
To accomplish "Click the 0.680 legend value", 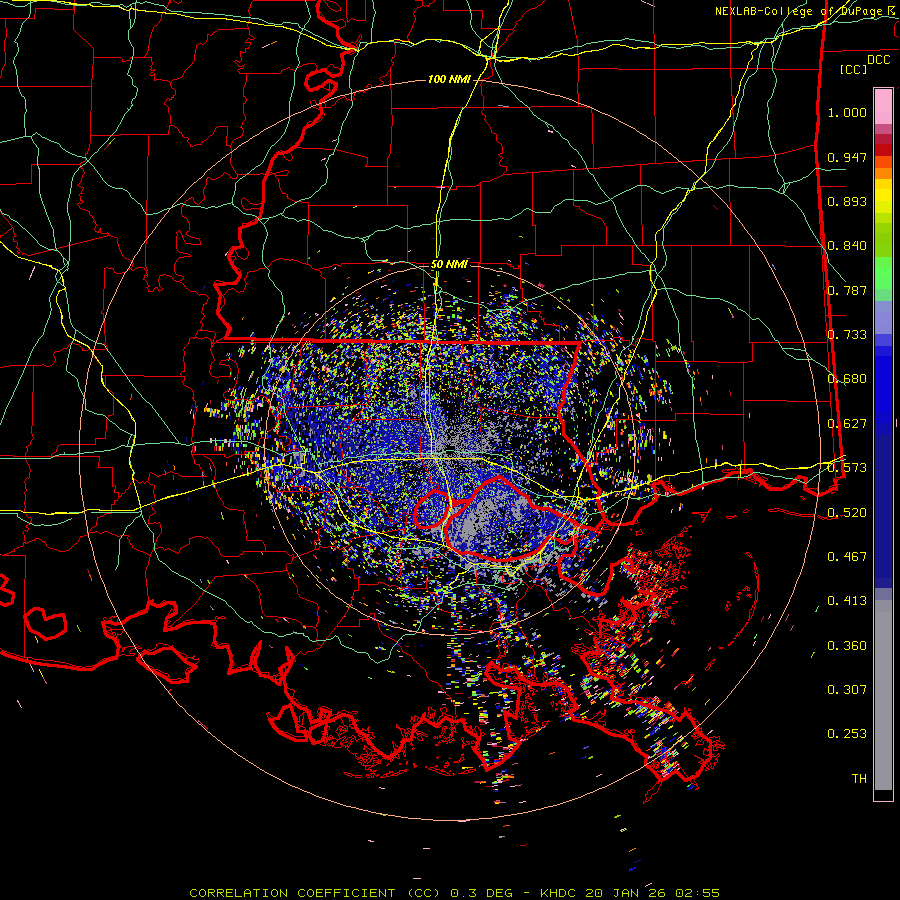I will (x=847, y=379).
